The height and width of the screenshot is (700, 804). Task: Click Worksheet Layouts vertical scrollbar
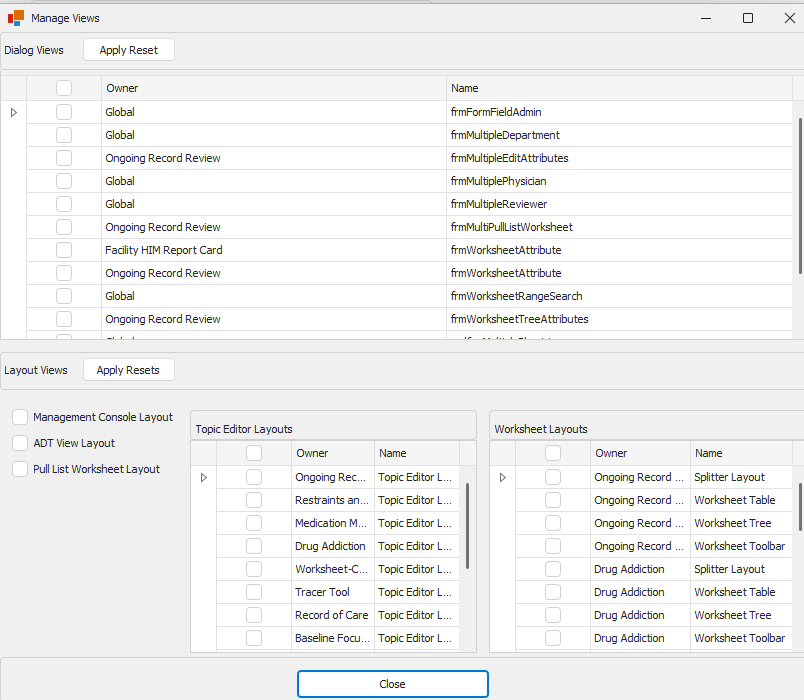tap(800, 507)
